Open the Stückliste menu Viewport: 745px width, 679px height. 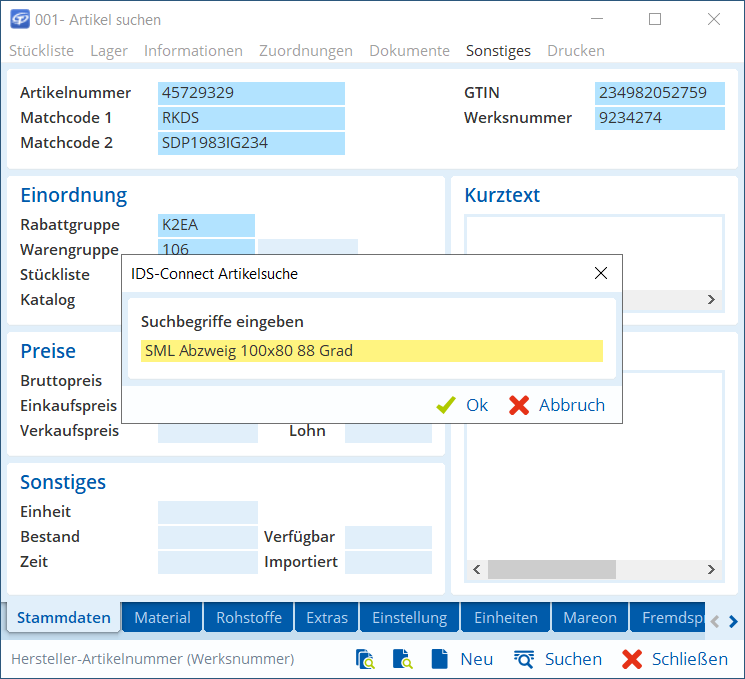pyautogui.click(x=41, y=50)
